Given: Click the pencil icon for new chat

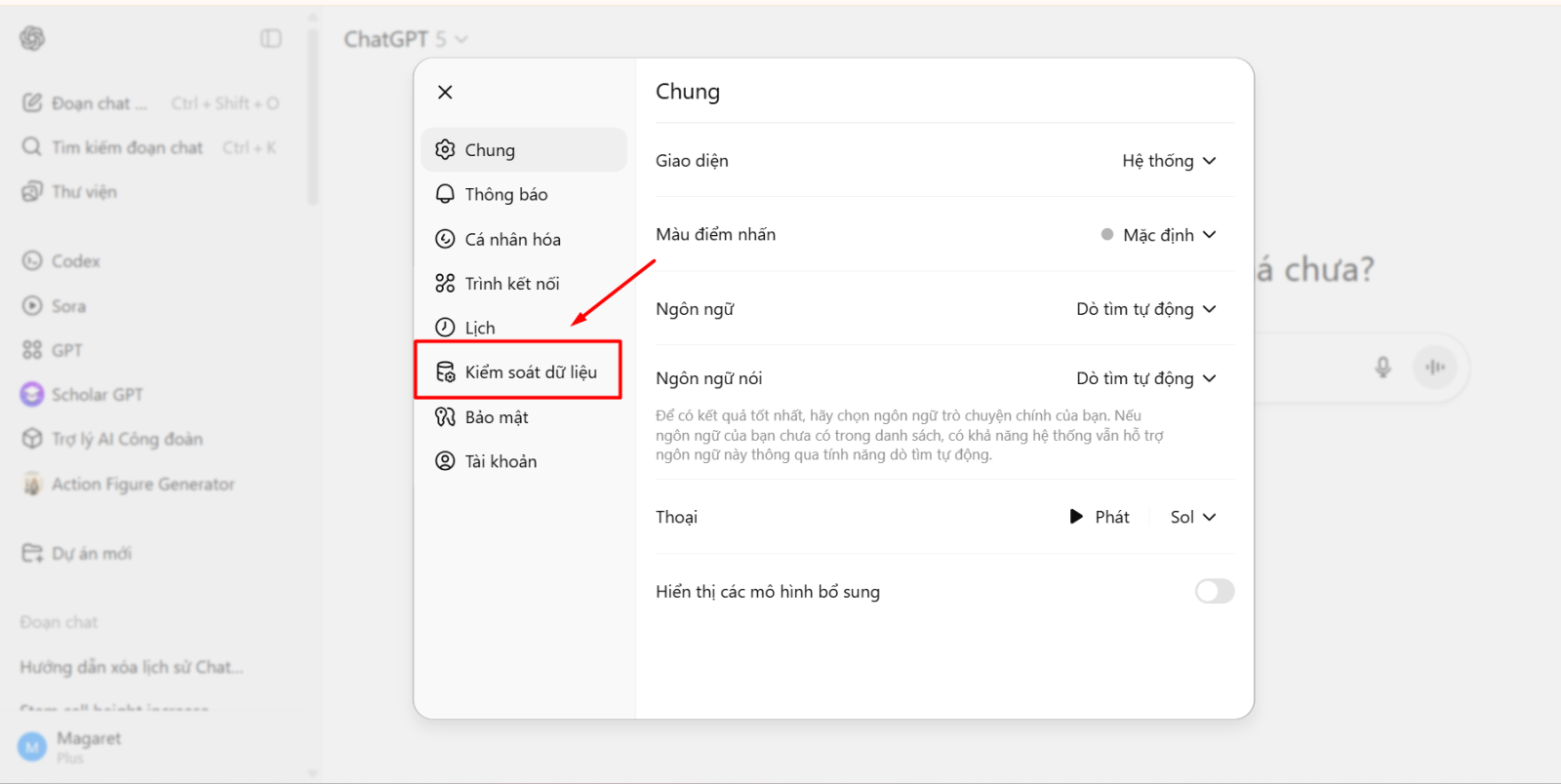Looking at the screenshot, I should 32,102.
